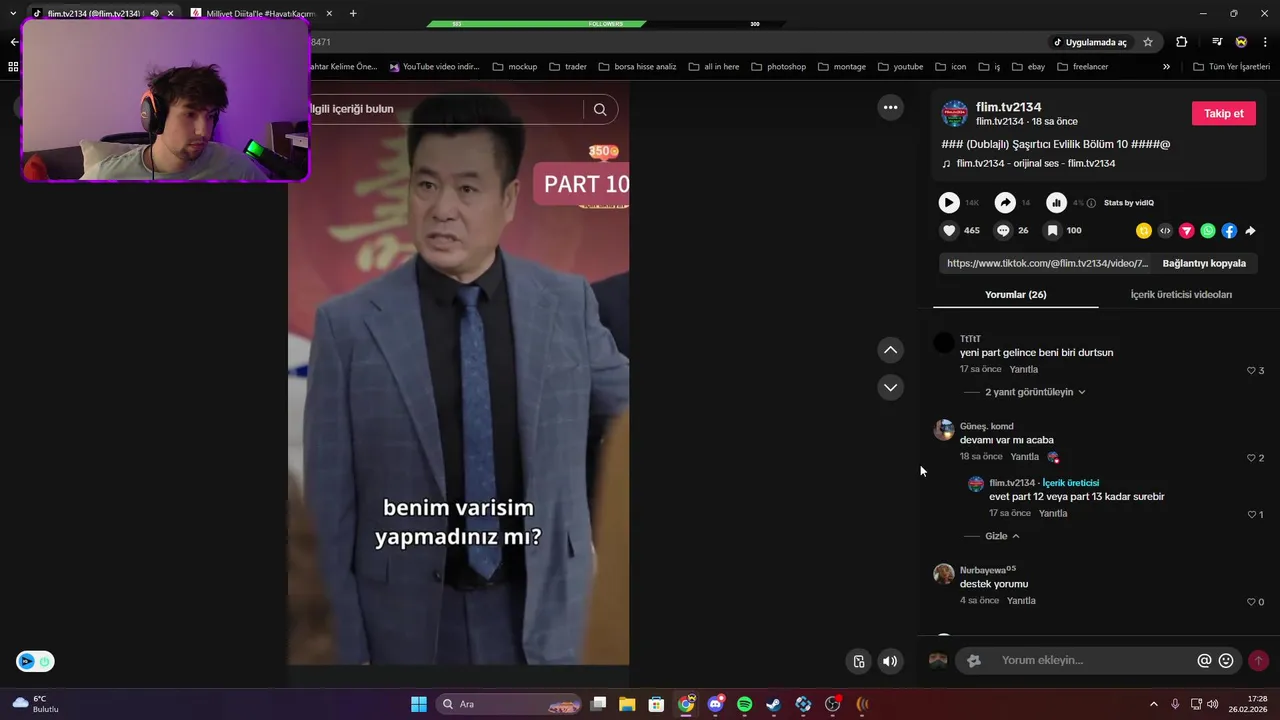Open more share options arrow

(x=1250, y=231)
